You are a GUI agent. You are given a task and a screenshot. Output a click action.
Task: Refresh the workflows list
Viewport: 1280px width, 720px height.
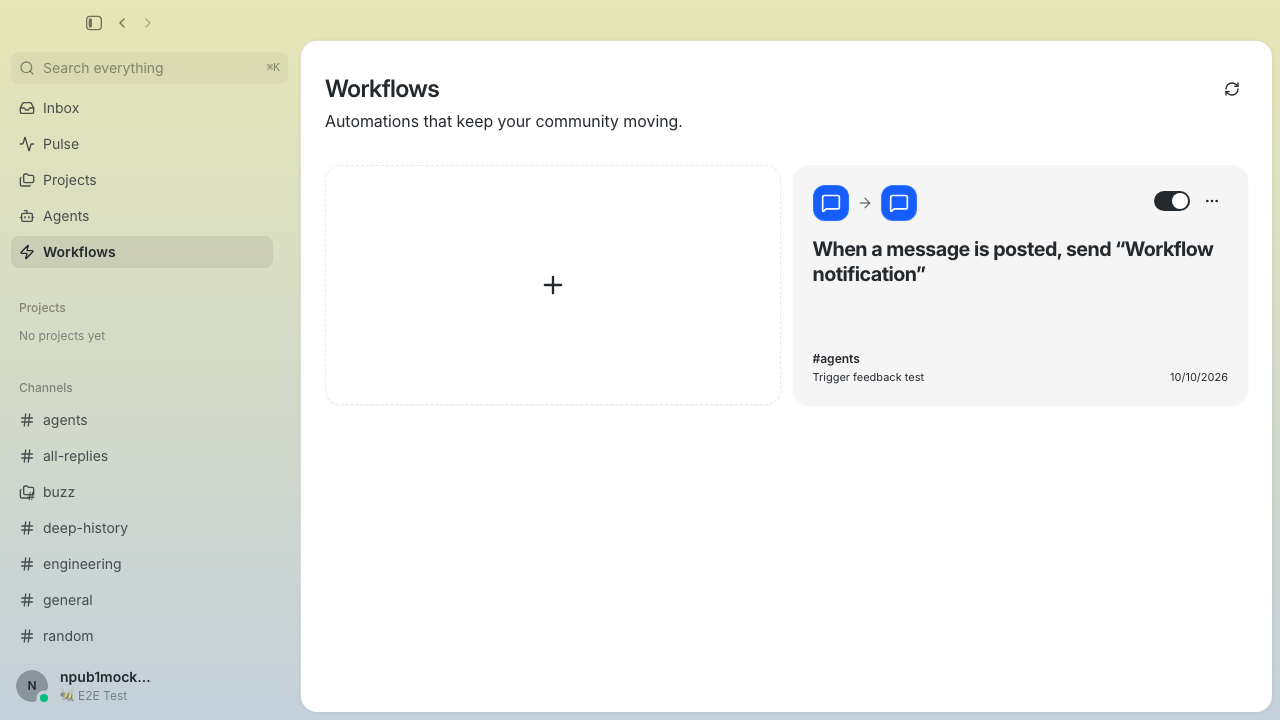coord(1232,89)
